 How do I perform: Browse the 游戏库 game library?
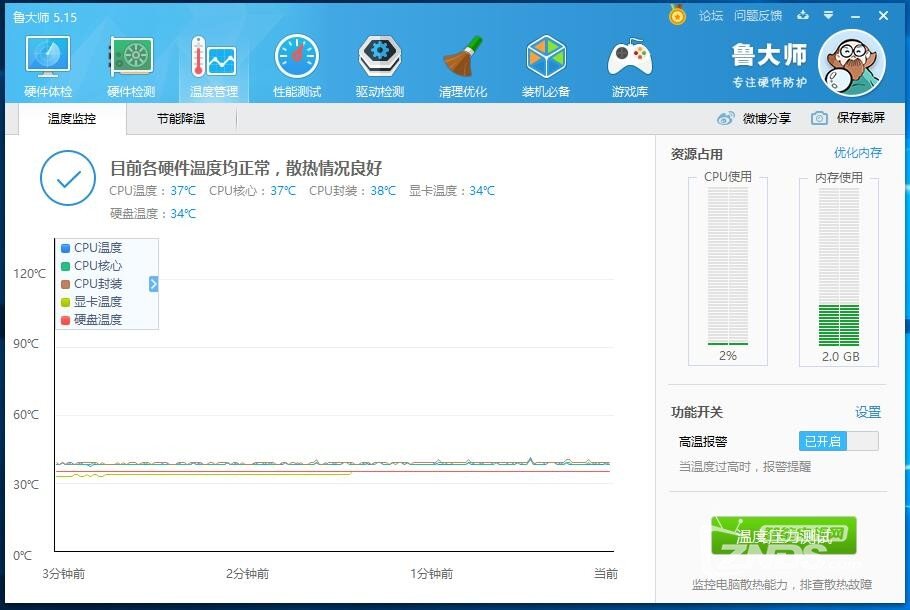click(629, 63)
